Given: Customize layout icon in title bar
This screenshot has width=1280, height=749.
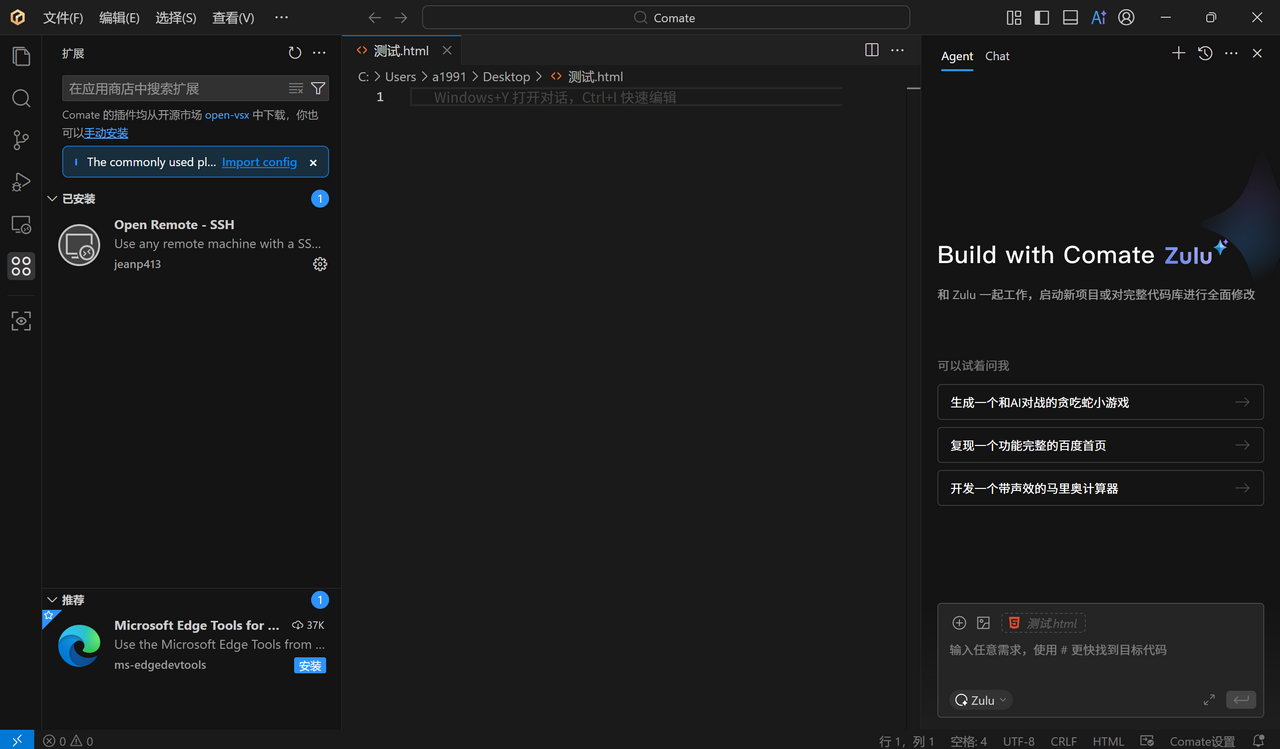Looking at the screenshot, I should pyautogui.click(x=1014, y=18).
